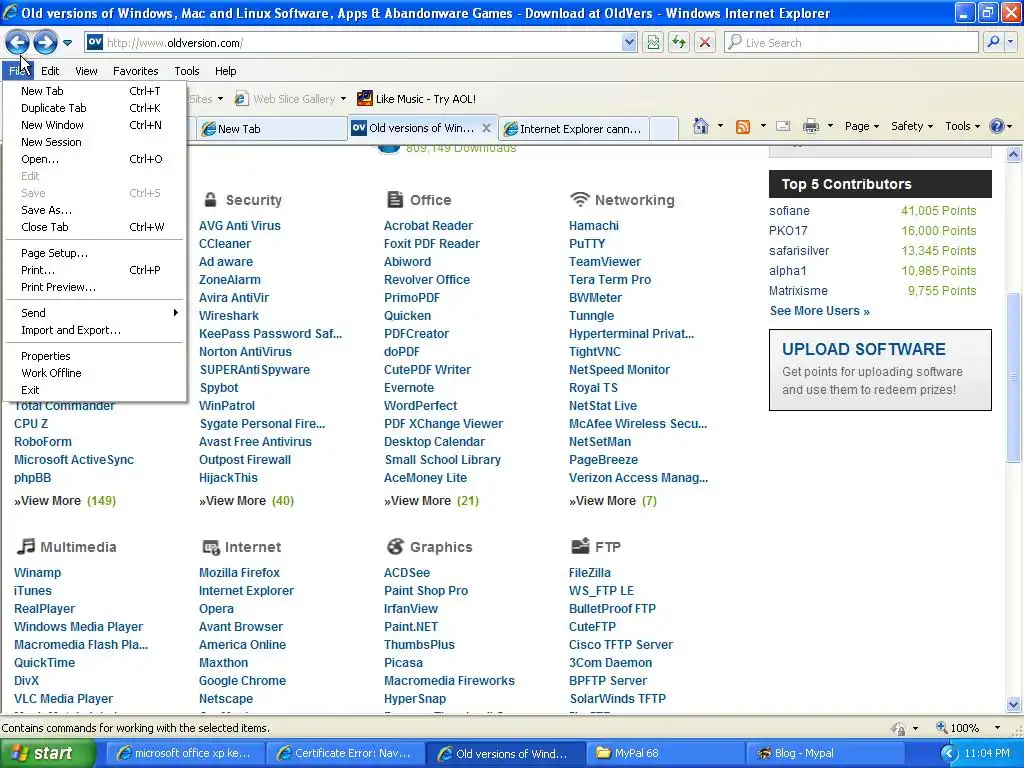Open the Favorites menu
The height and width of the screenshot is (768, 1024).
point(135,71)
